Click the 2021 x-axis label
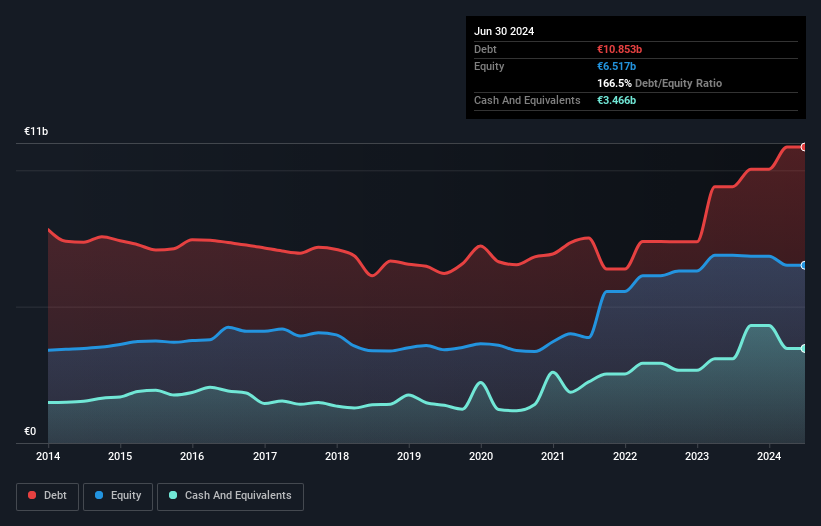The image size is (821, 526). [553, 456]
